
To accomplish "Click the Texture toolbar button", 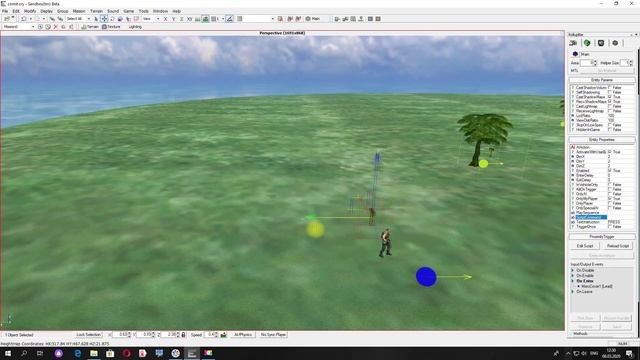I will pyautogui.click(x=111, y=27).
